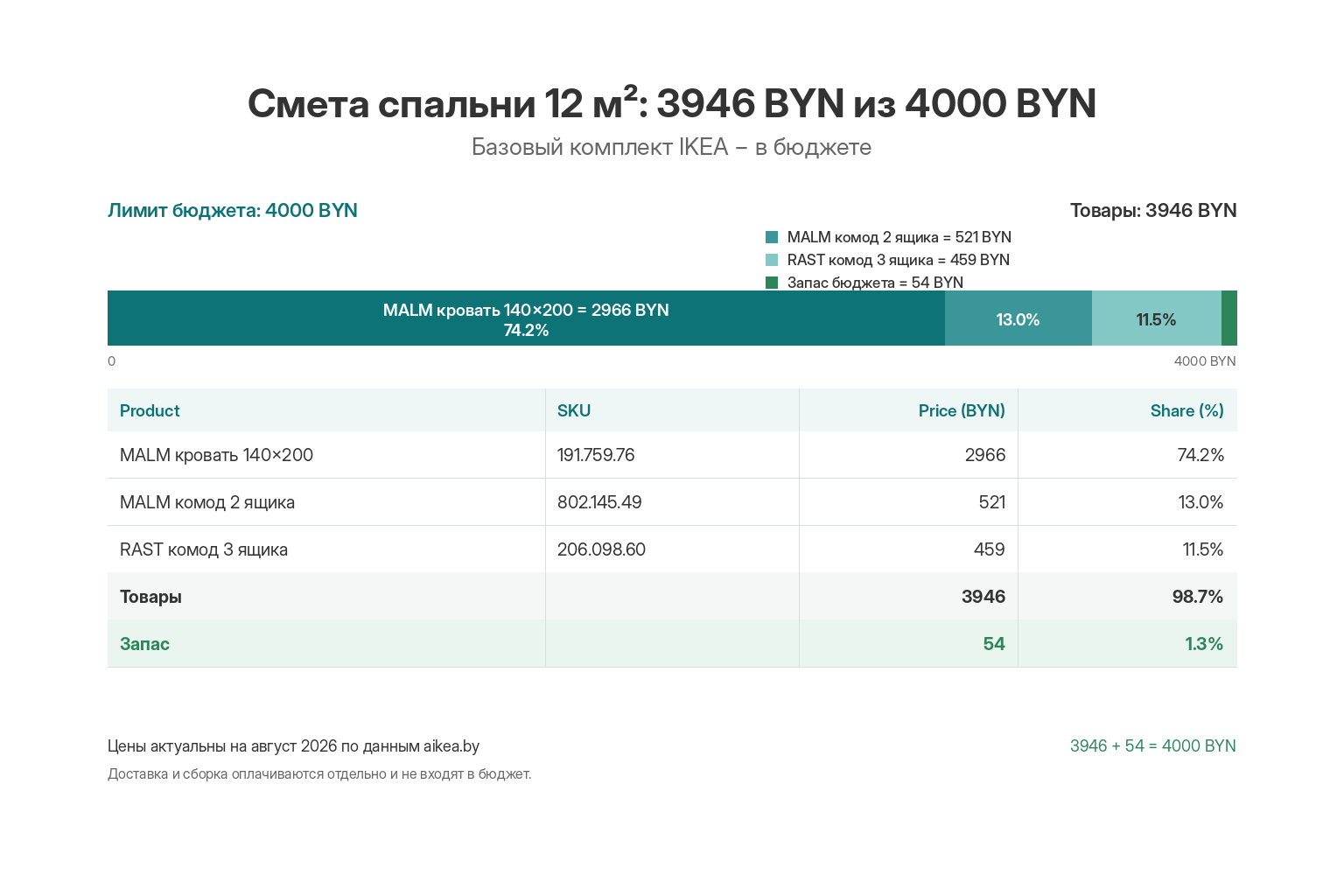The image size is (1344, 896).
Task: Click the Лимит бюджета: 4000 BYN label
Action: coord(233,211)
